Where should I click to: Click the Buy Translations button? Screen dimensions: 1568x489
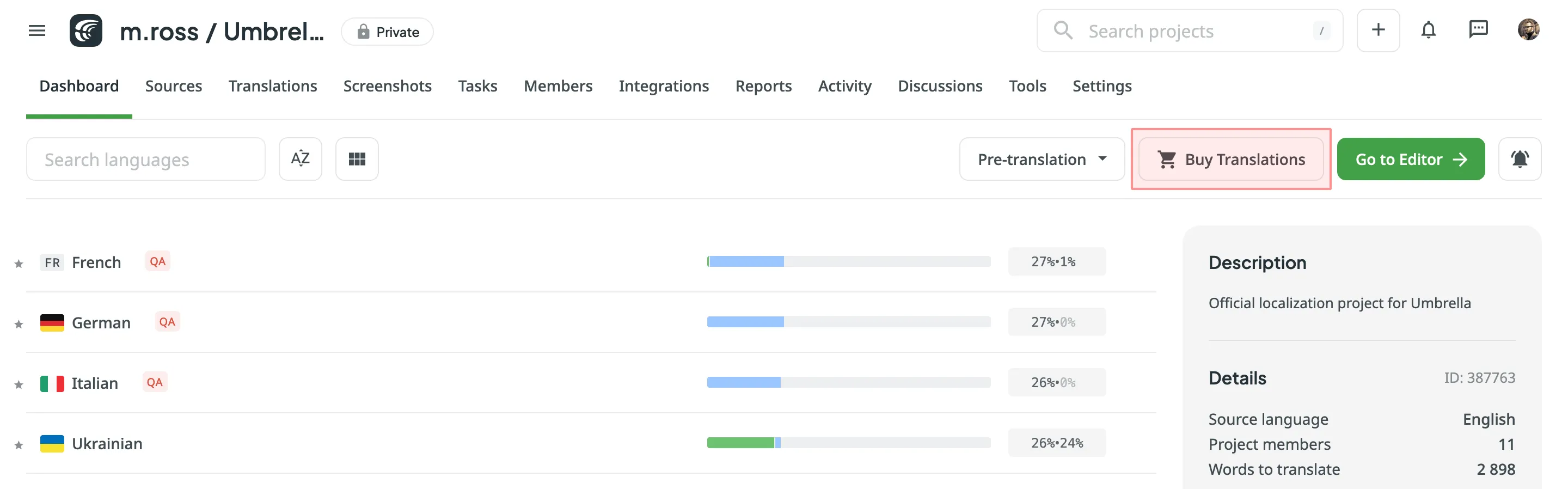click(x=1231, y=159)
